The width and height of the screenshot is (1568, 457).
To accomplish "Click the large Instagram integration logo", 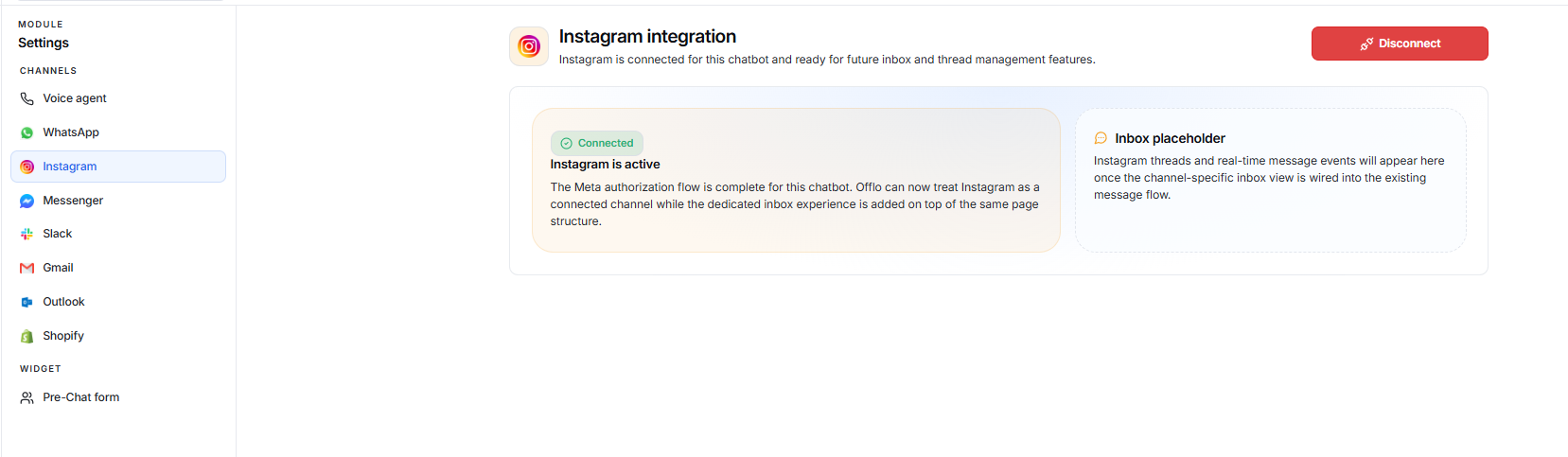I will coord(529,46).
